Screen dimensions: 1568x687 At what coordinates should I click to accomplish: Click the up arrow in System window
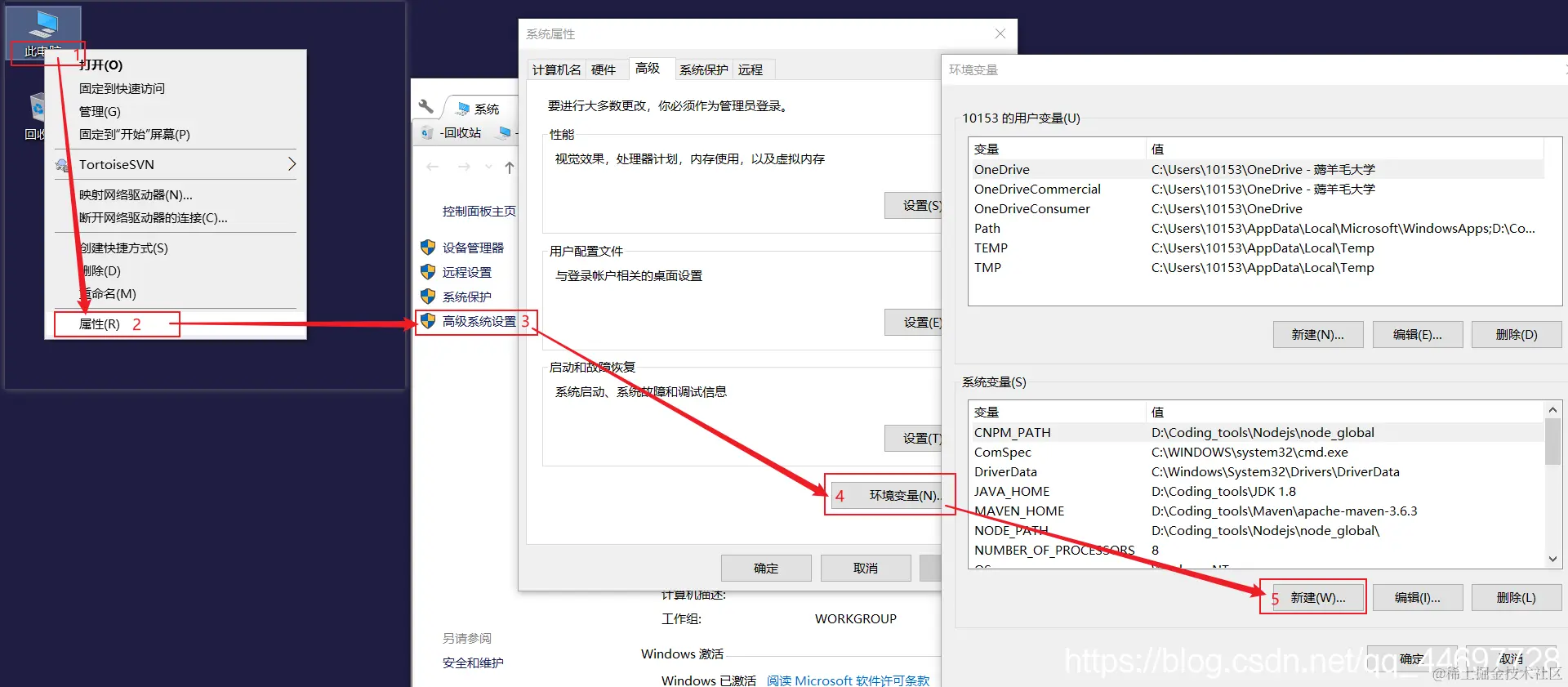coord(510,167)
